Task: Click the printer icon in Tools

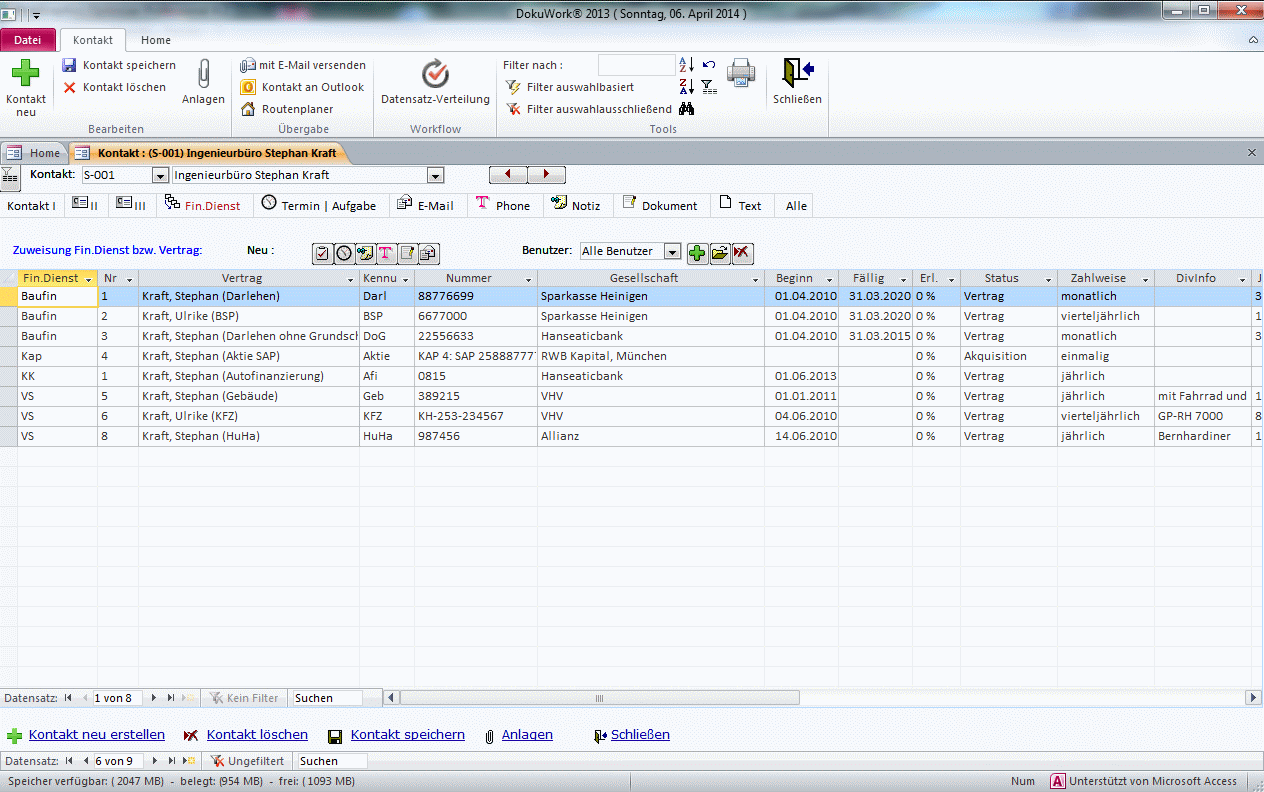Action: pyautogui.click(x=740, y=73)
